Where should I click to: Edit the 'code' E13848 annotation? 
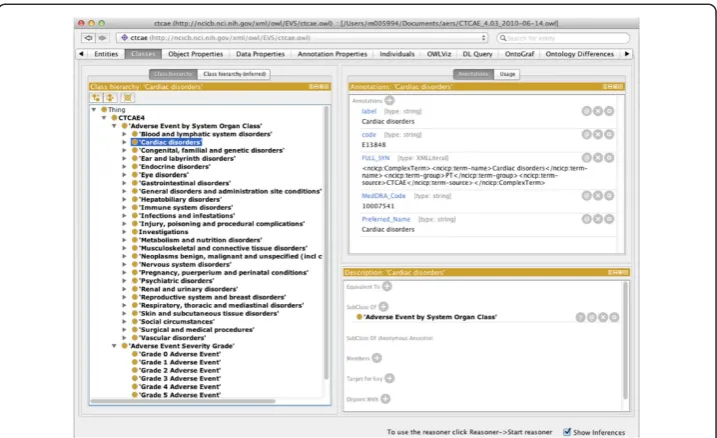(609, 134)
